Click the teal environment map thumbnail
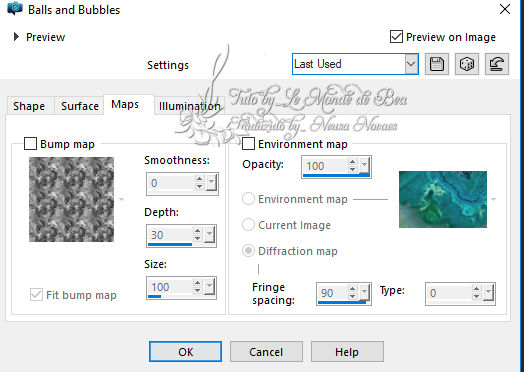This screenshot has height=372, width=524. coord(443,199)
